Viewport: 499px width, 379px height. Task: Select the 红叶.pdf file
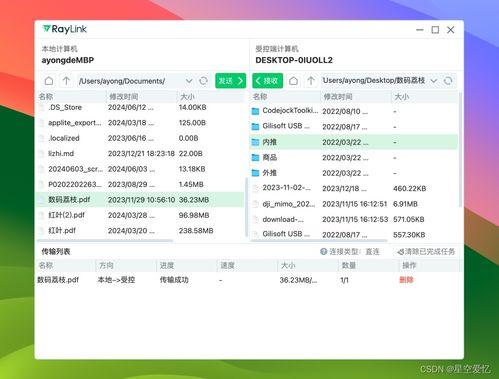[140, 230]
